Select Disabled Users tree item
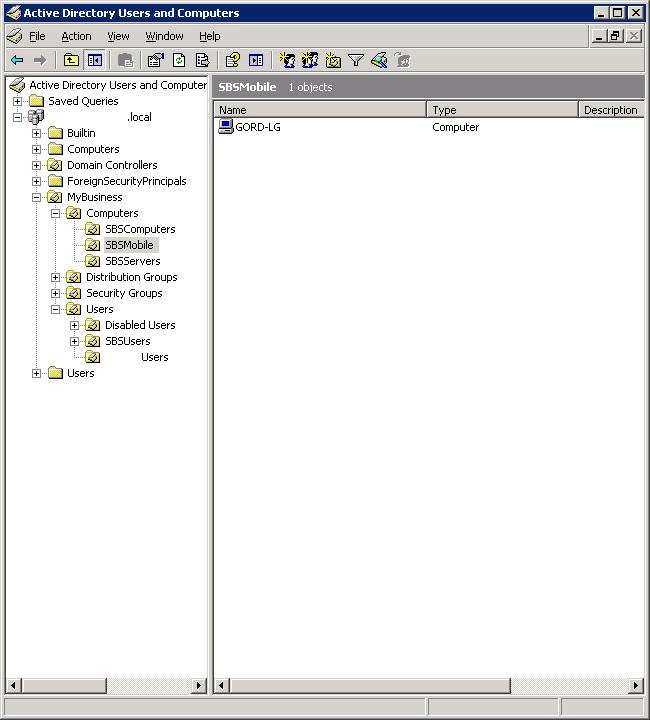Viewport: 650px width, 720px height. (x=140, y=325)
